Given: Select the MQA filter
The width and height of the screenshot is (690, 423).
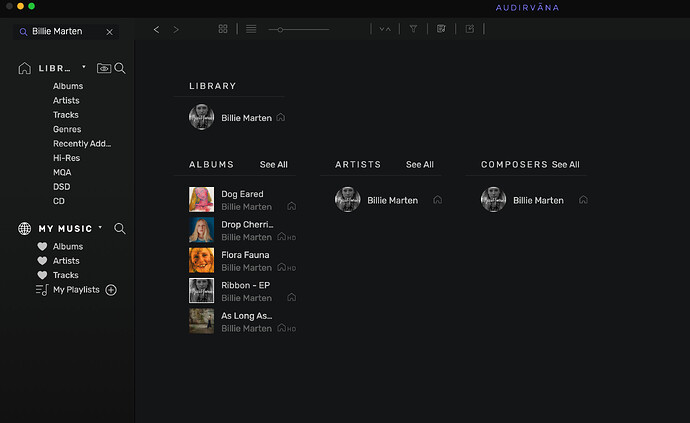Looking at the screenshot, I should pos(62,173).
